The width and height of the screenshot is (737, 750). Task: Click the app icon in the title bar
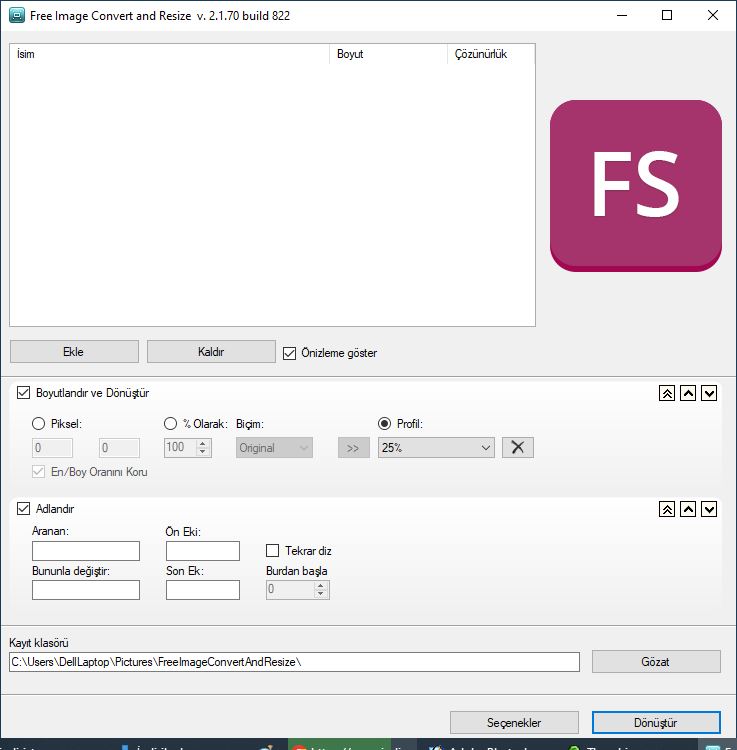point(17,15)
